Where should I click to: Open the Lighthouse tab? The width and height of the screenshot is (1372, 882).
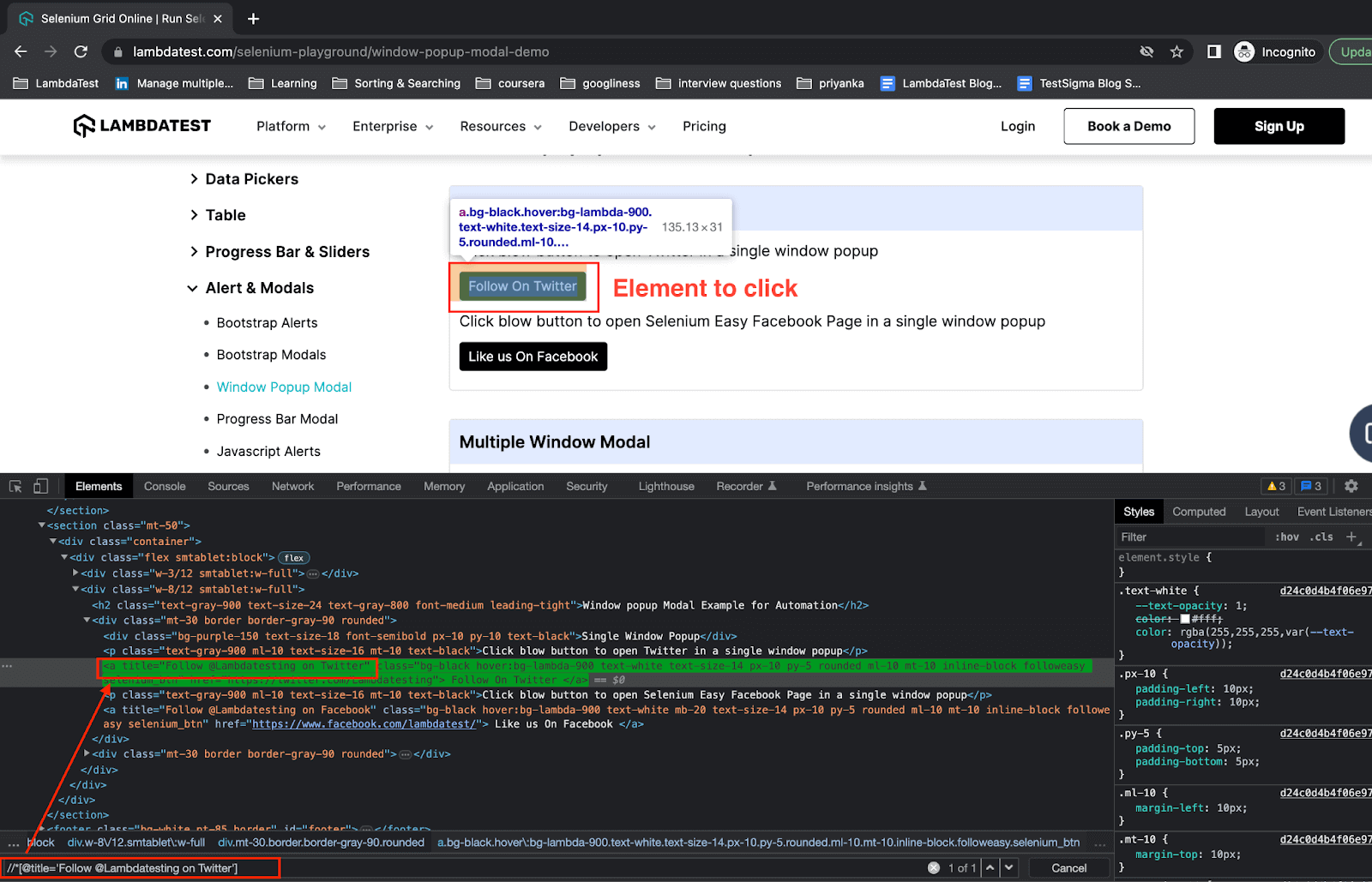(x=666, y=486)
